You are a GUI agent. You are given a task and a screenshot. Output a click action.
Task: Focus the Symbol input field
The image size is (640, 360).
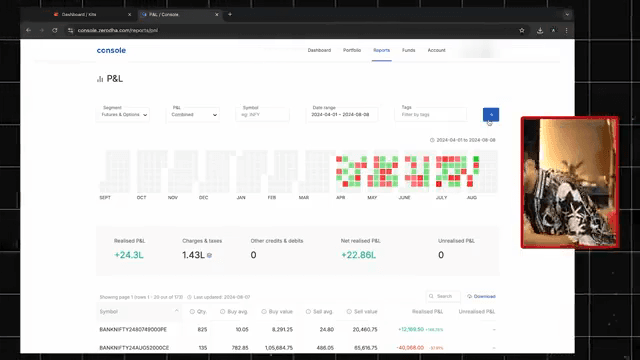(262, 114)
